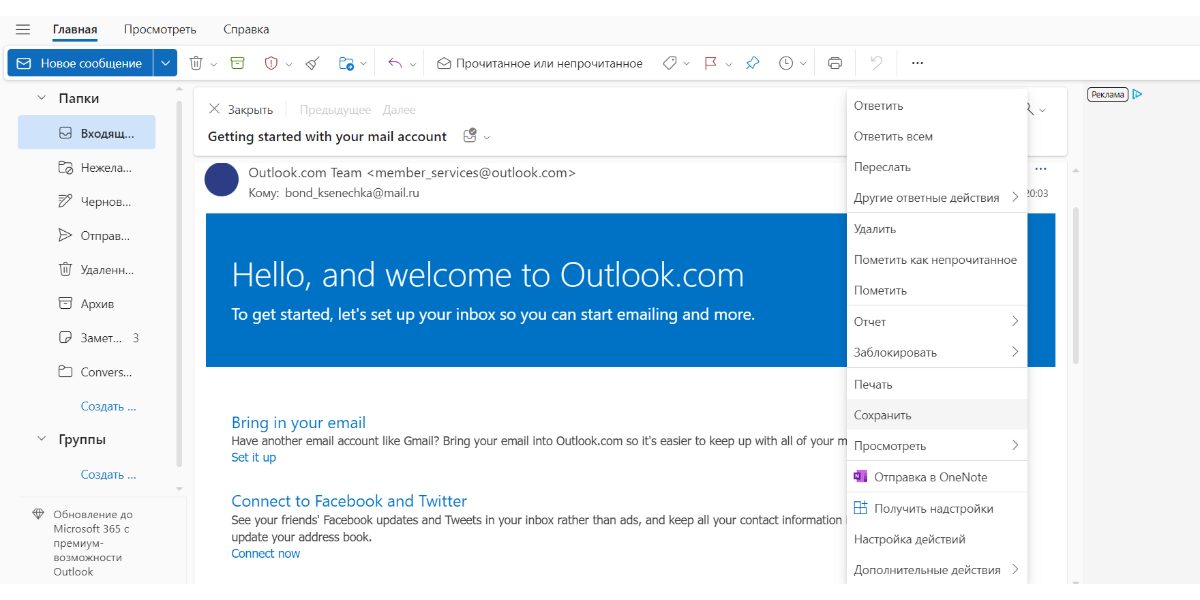1200x600 pixels.
Task: Open the Архив folder in sidebar
Action: point(87,303)
